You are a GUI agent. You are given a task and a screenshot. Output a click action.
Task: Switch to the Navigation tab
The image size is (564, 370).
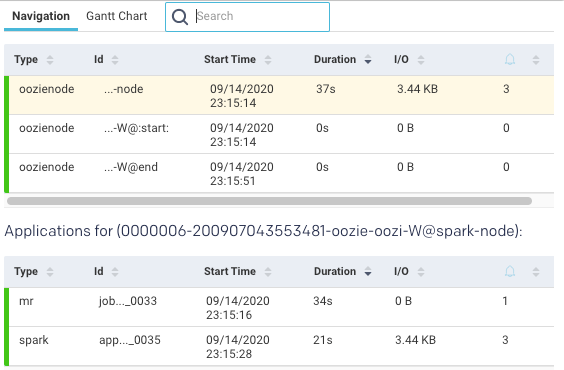click(41, 16)
